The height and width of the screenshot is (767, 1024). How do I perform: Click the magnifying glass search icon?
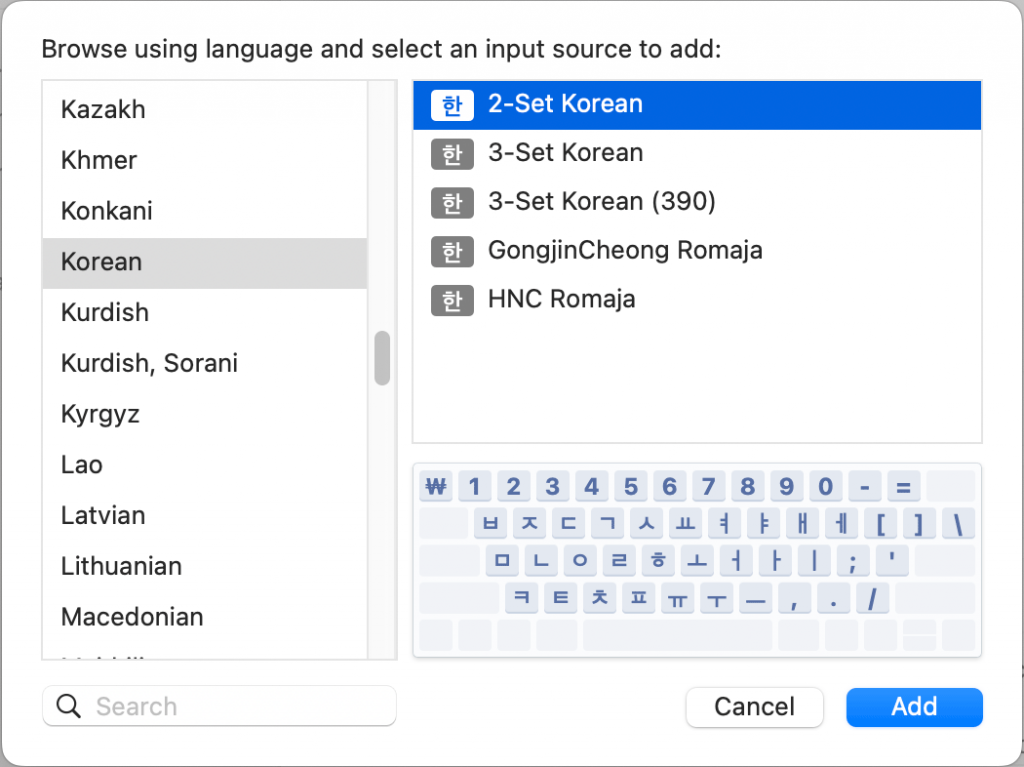[68, 706]
